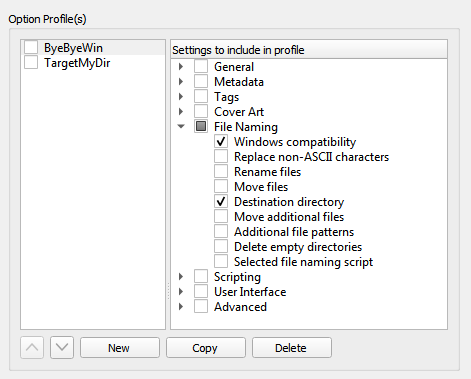Viewport: 471px width, 379px height.
Task: Enable Selected file naming script option
Action: tap(221, 261)
